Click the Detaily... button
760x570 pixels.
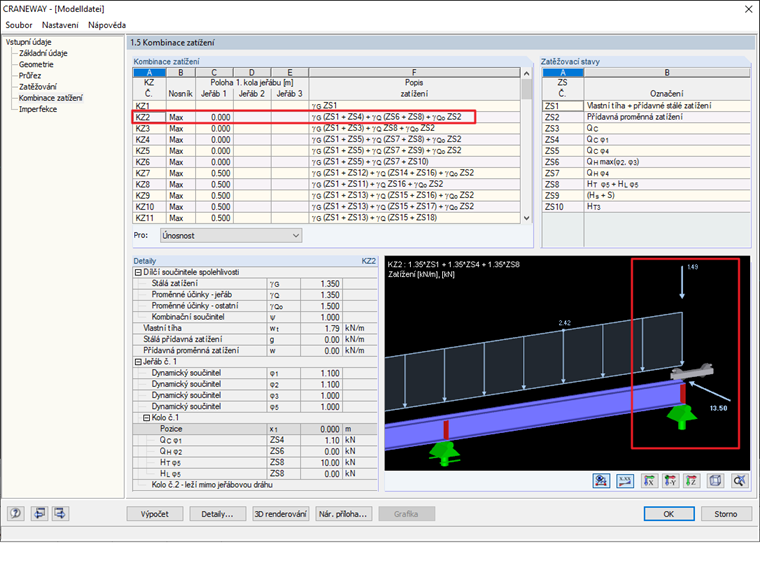217,514
